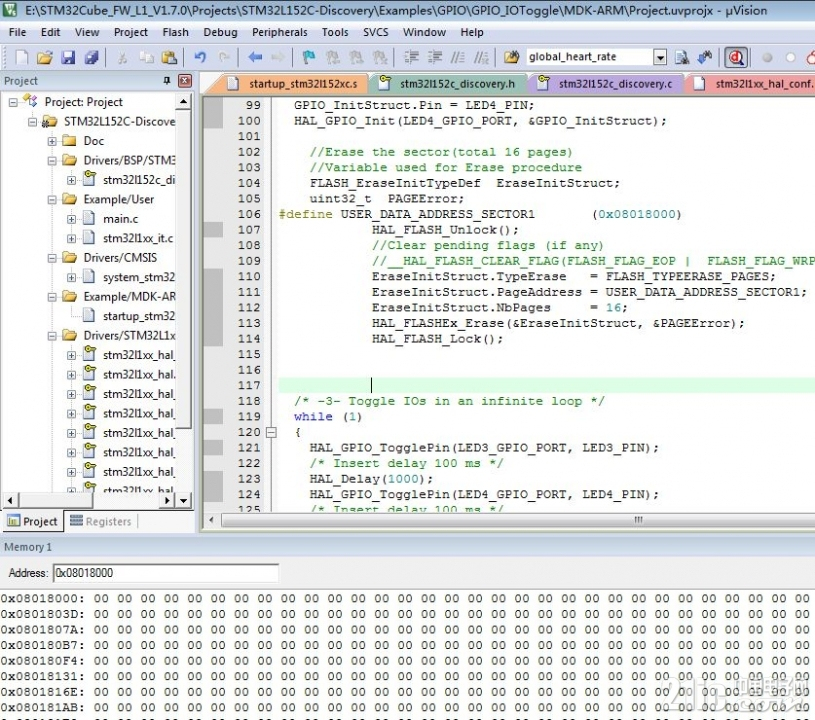815x720 pixels.
Task: Click the Cut toolbar icon
Action: coord(122,57)
